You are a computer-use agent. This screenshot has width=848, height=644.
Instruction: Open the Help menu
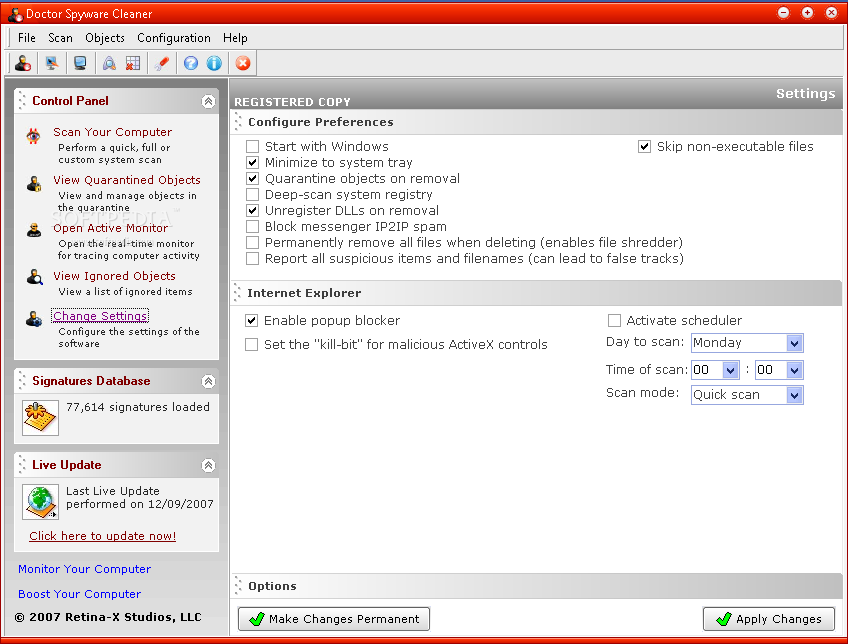(235, 38)
